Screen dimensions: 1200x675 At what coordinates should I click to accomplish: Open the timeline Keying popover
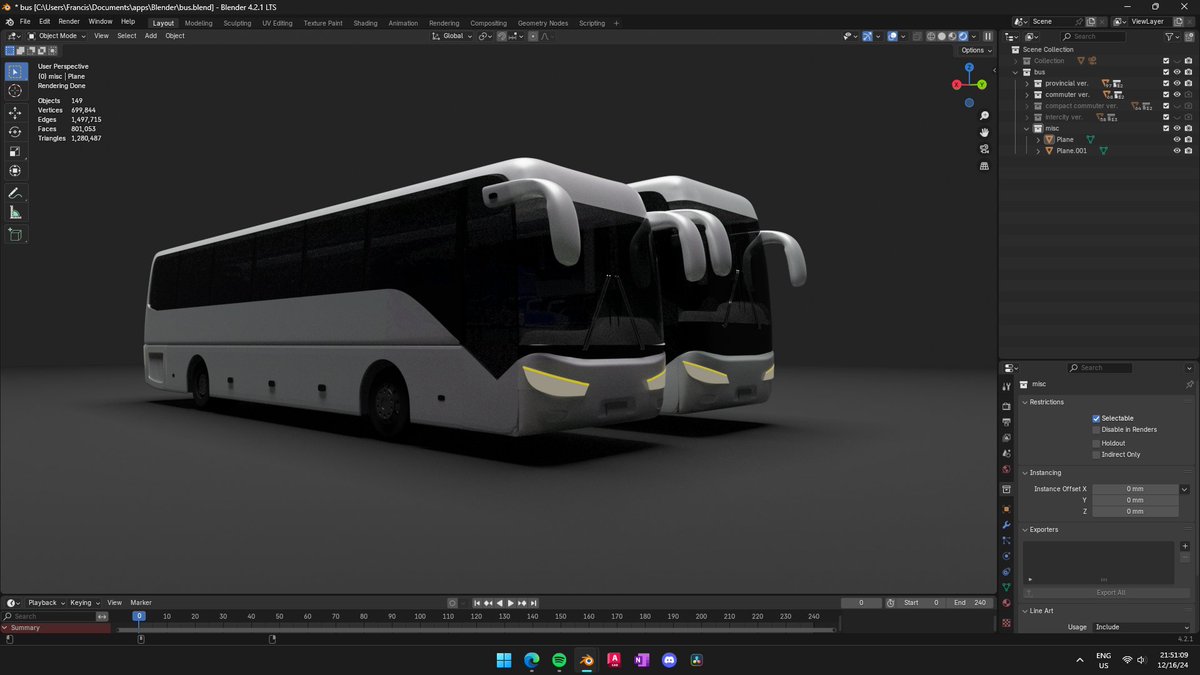click(84, 603)
